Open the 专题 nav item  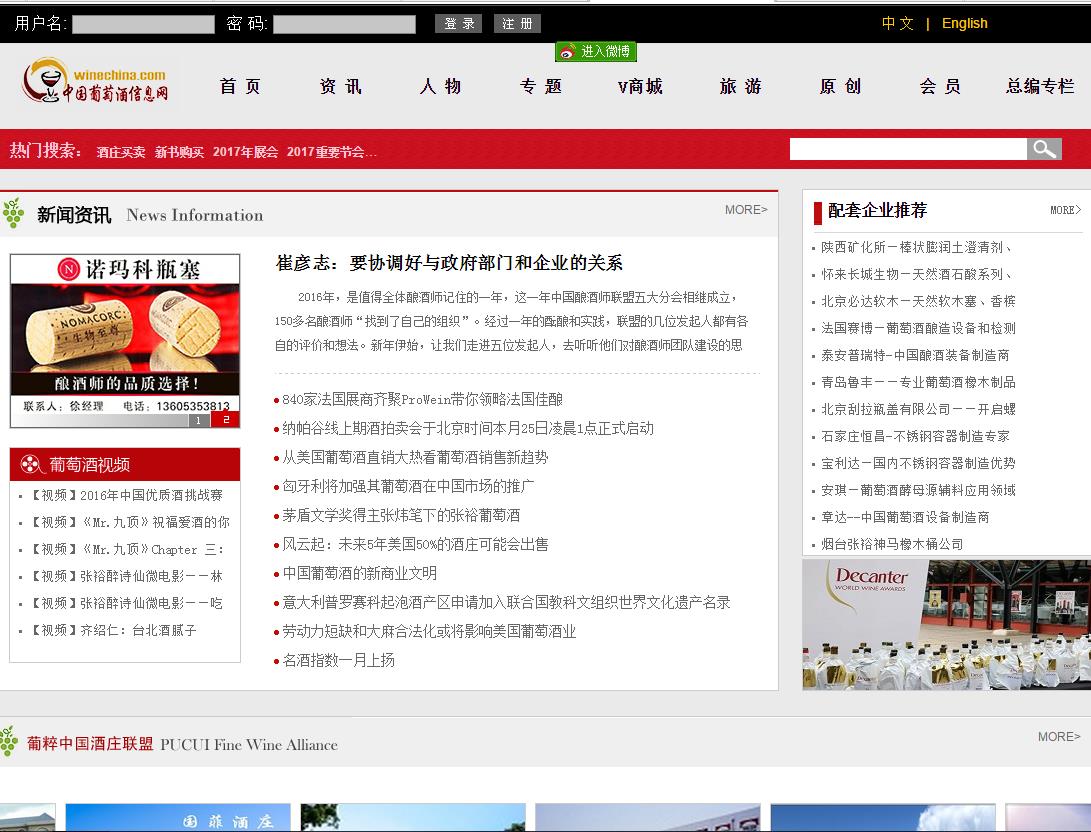point(541,86)
